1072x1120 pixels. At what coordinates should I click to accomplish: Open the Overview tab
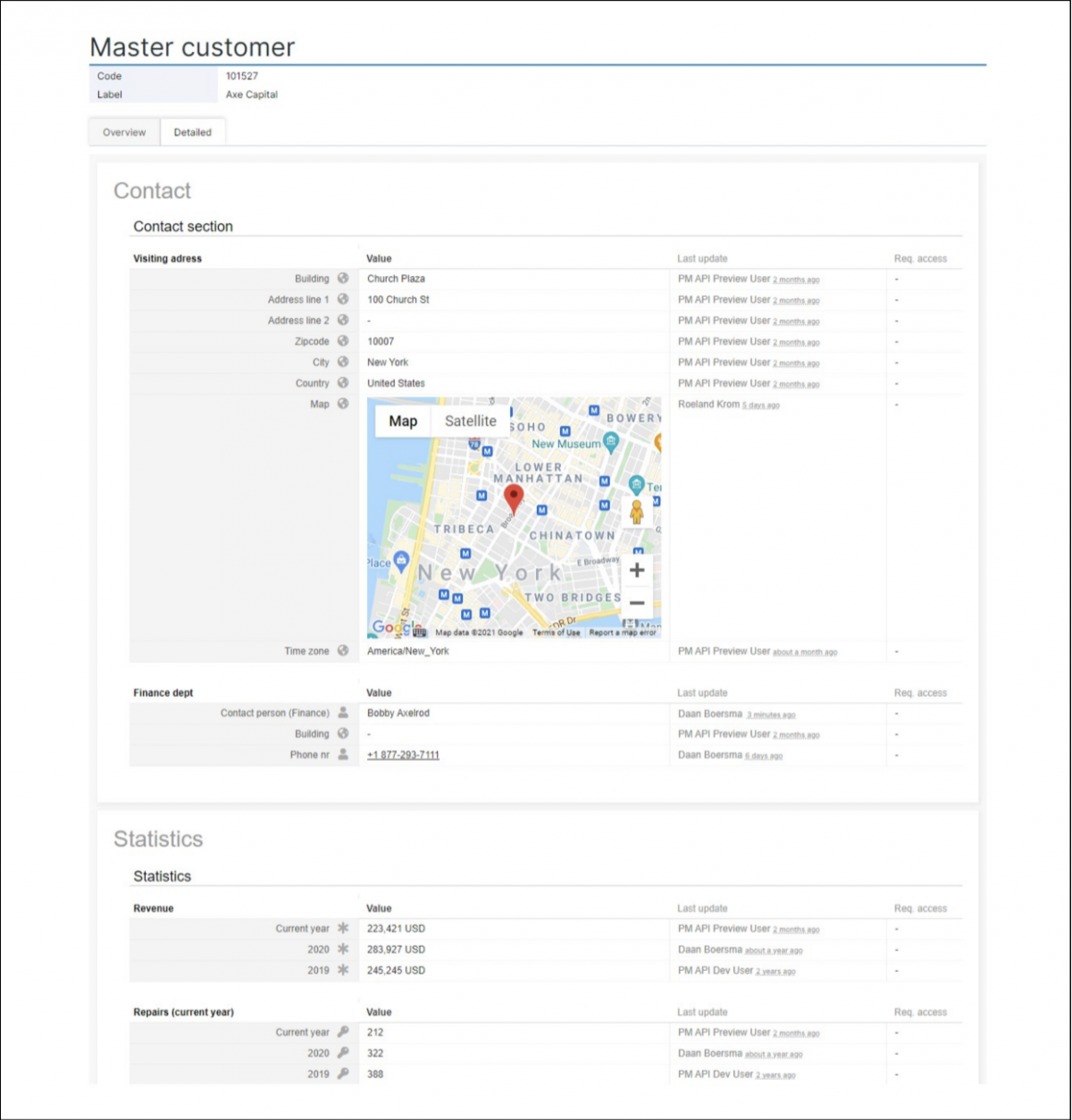point(124,132)
